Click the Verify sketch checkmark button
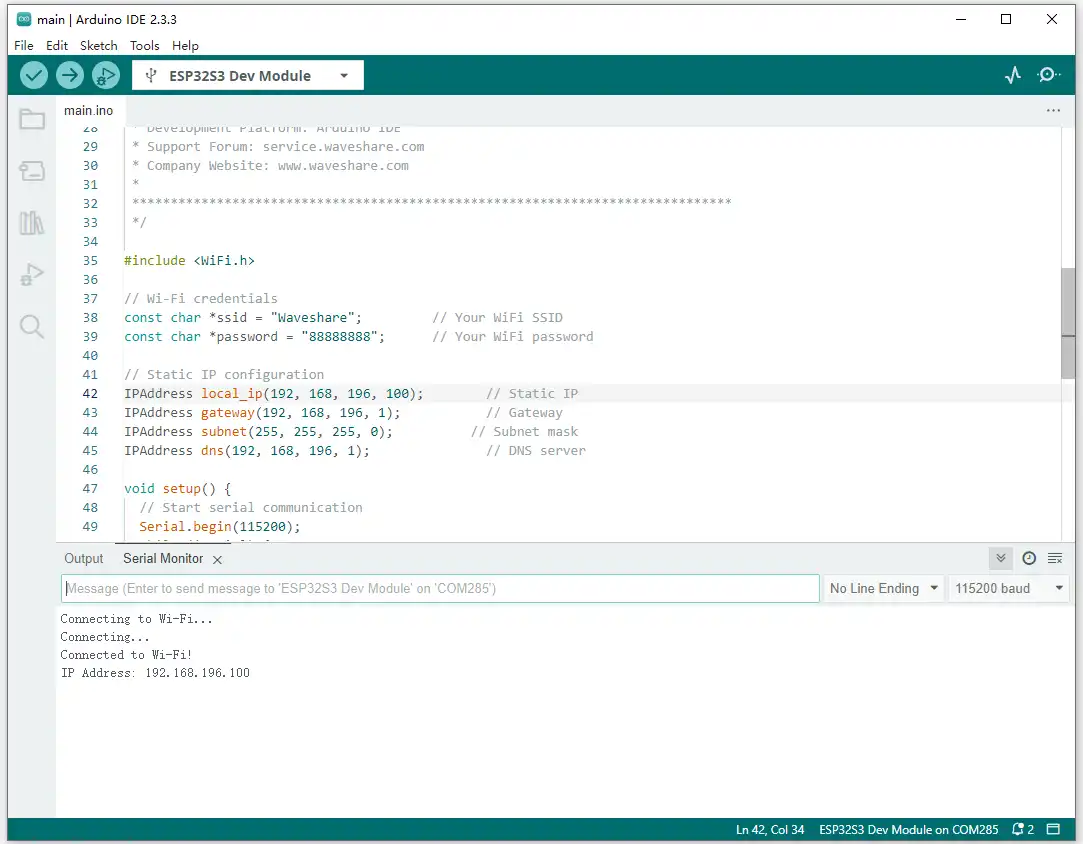The width and height of the screenshot is (1083, 844). click(x=33, y=75)
